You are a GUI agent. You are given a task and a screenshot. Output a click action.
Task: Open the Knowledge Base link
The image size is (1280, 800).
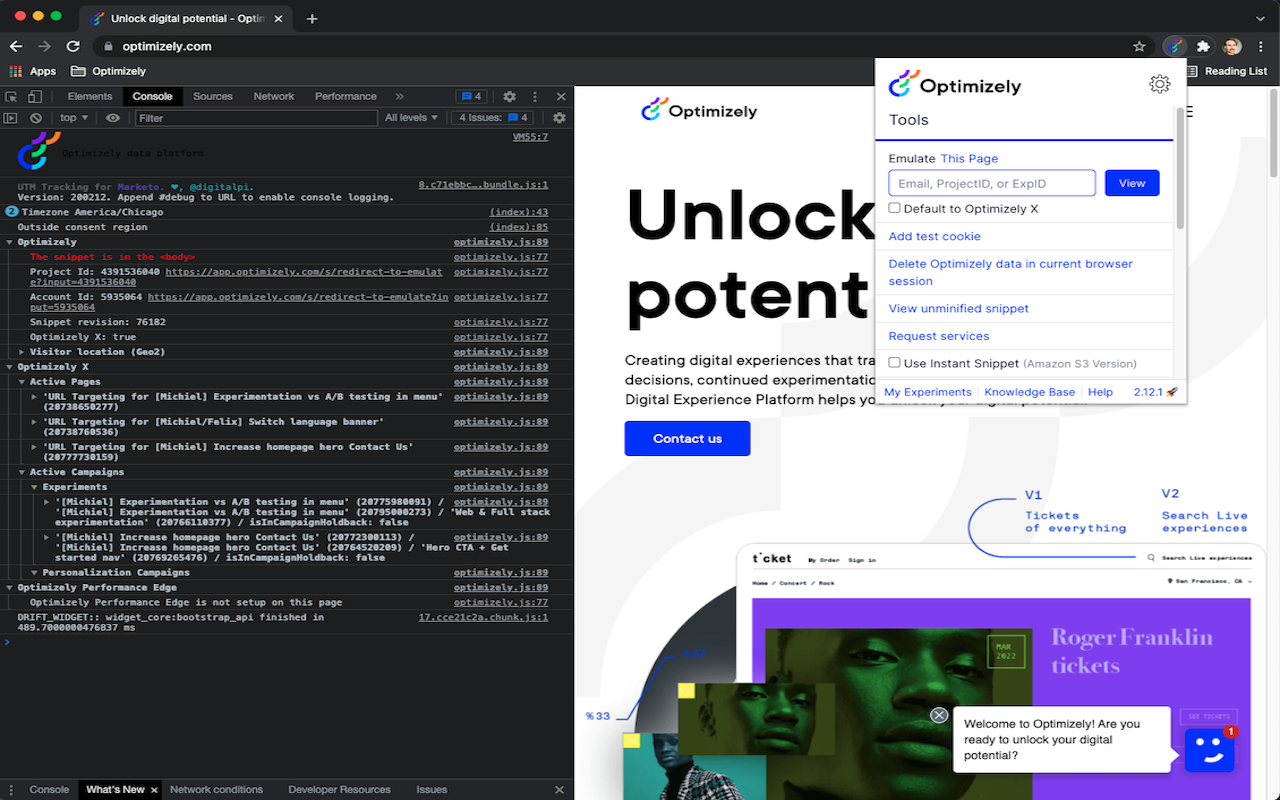[x=1030, y=392]
